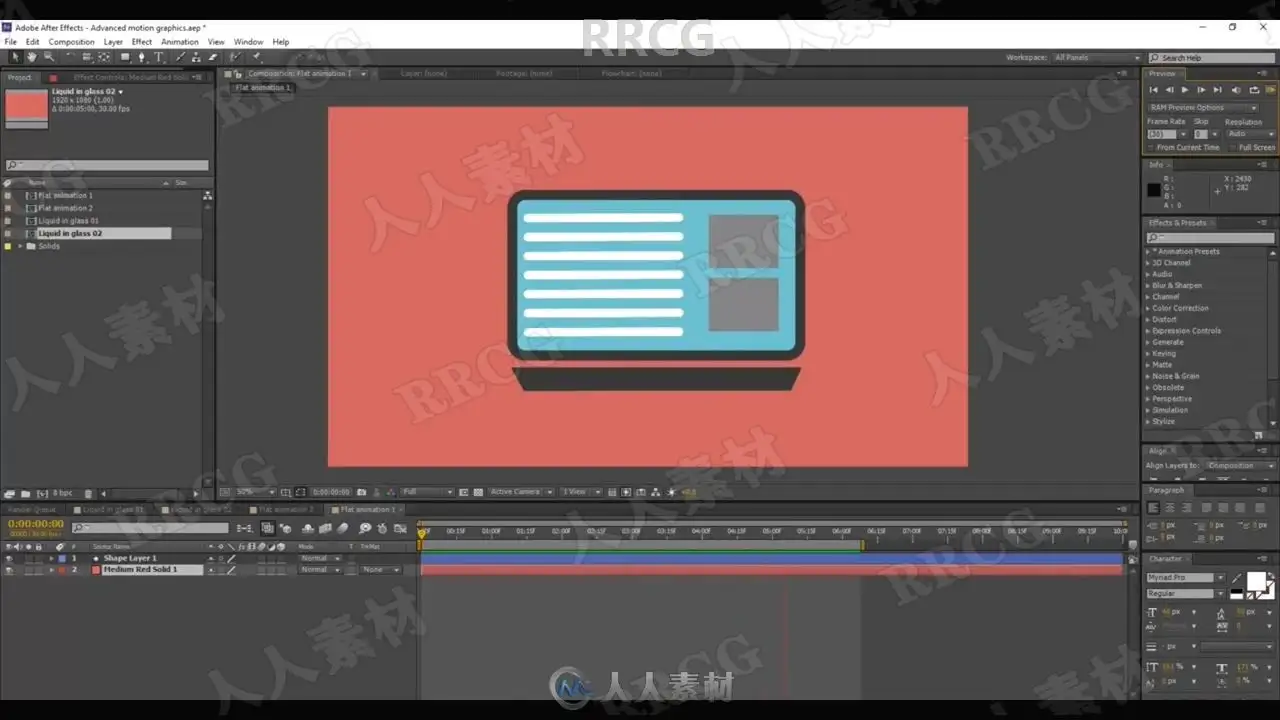Enable the From Current Time checkbox
This screenshot has width=1280, height=720.
coord(1152,147)
